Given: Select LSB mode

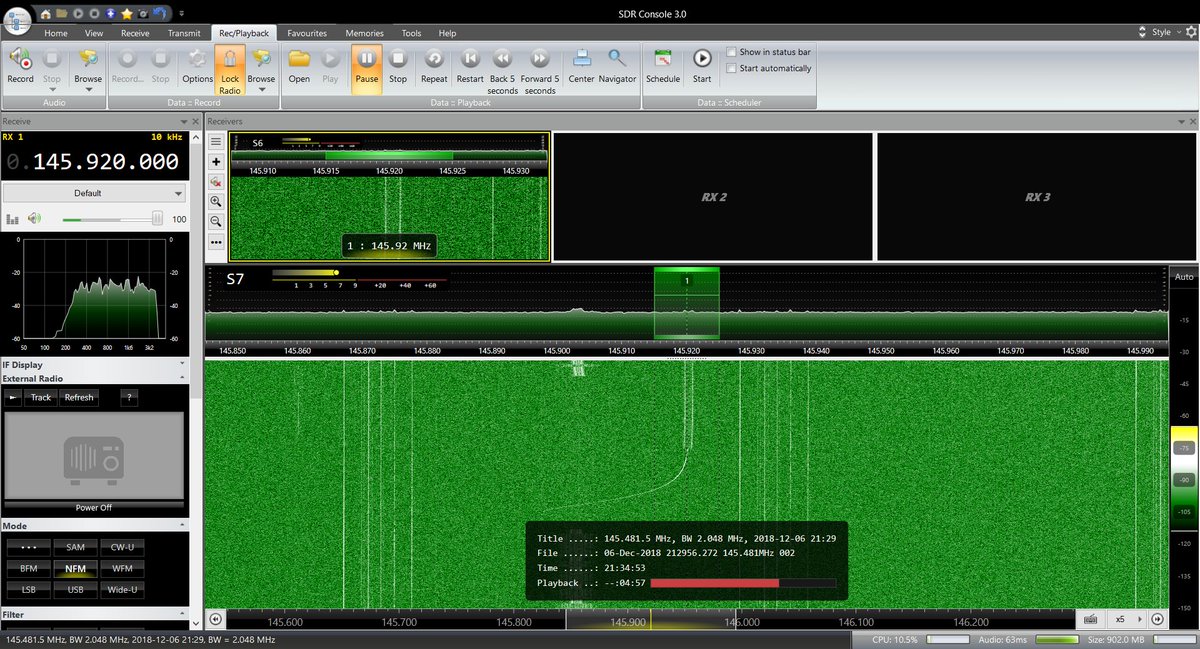Looking at the screenshot, I should [x=28, y=589].
